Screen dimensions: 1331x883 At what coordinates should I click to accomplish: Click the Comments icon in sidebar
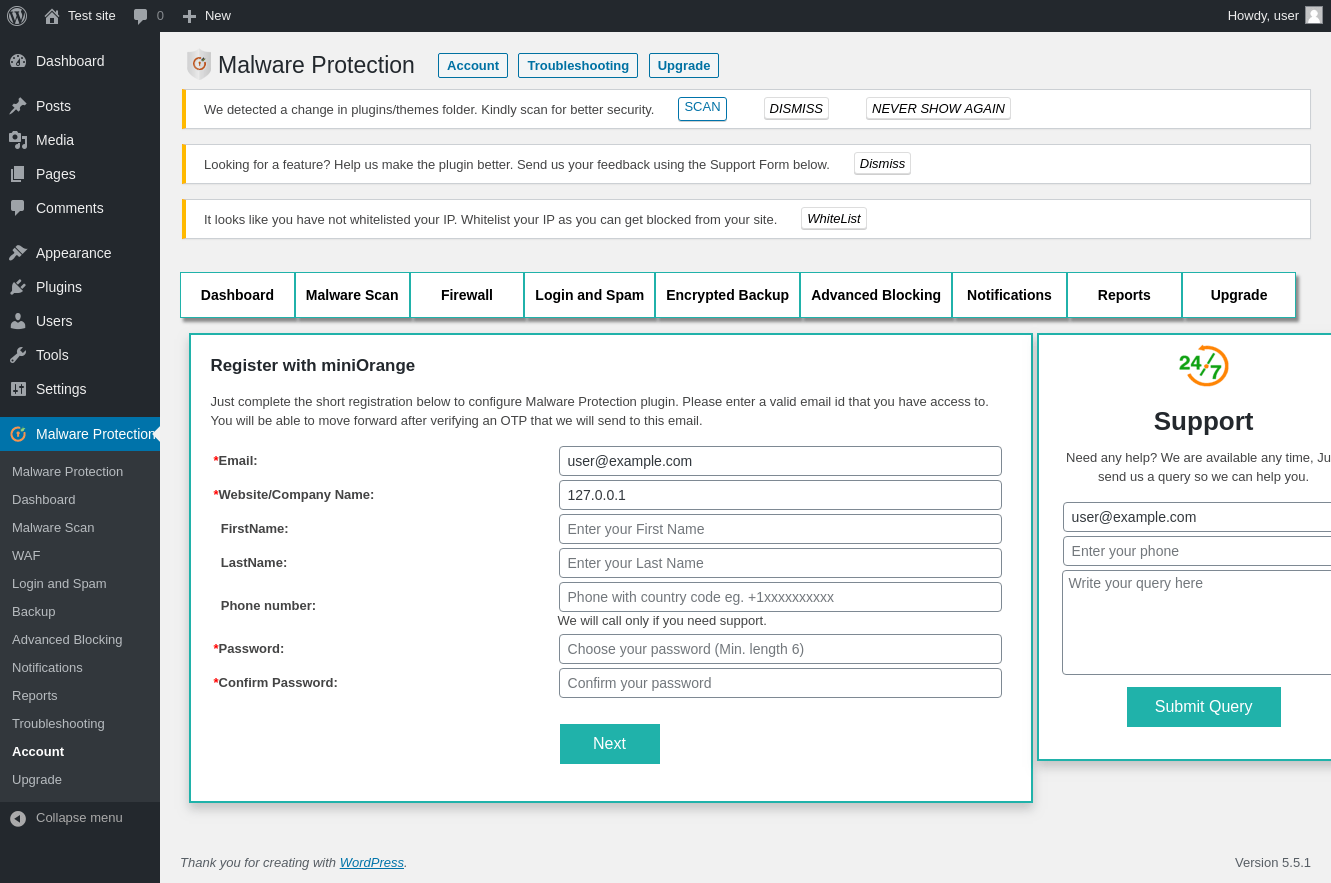coord(18,208)
